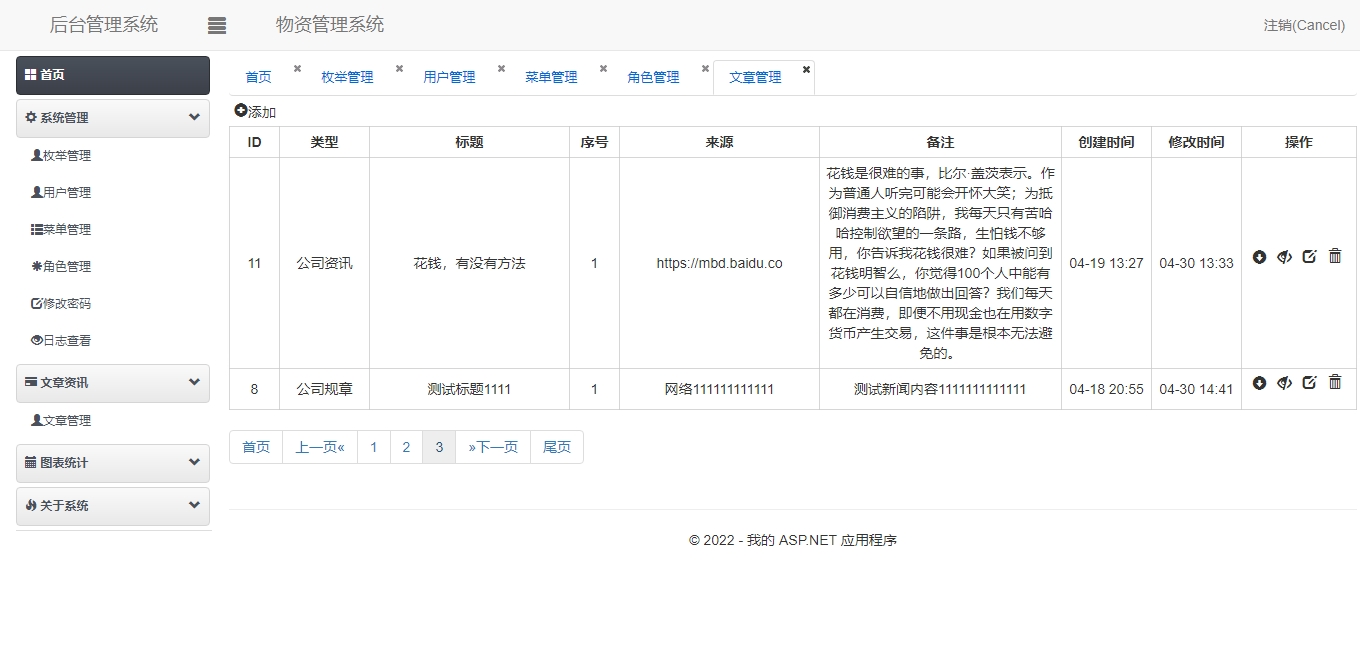Click the 注销(Cancel) logout link
1360x656 pixels.
pos(1303,25)
